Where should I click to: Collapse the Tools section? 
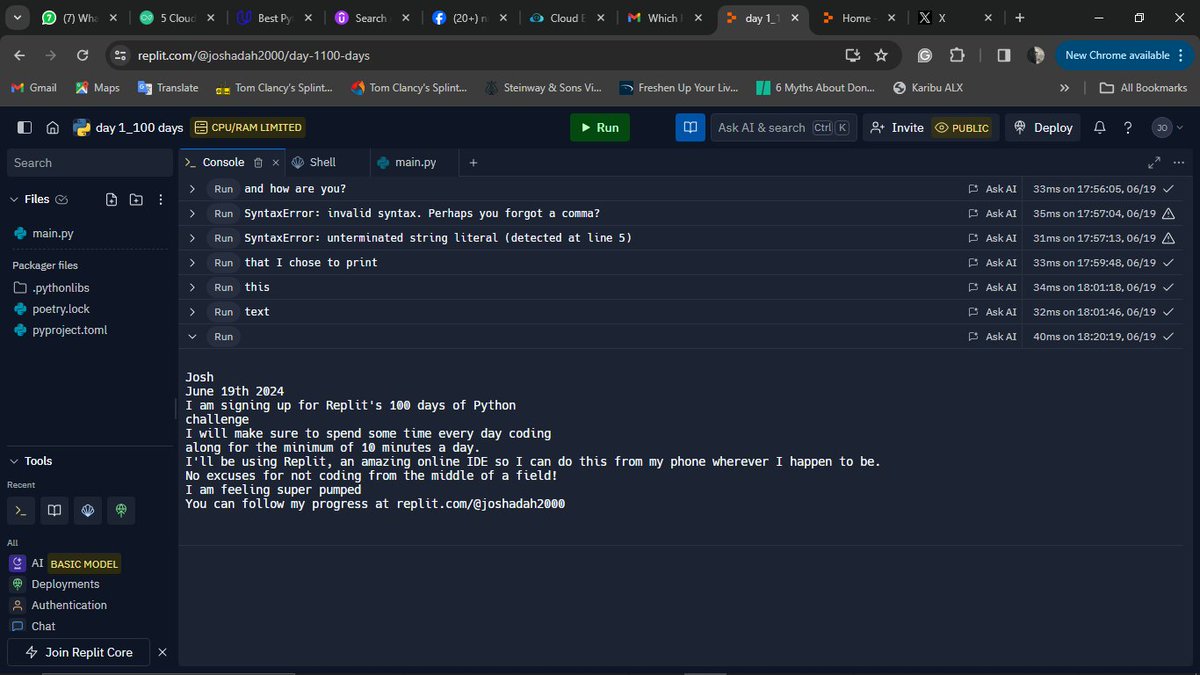point(14,461)
